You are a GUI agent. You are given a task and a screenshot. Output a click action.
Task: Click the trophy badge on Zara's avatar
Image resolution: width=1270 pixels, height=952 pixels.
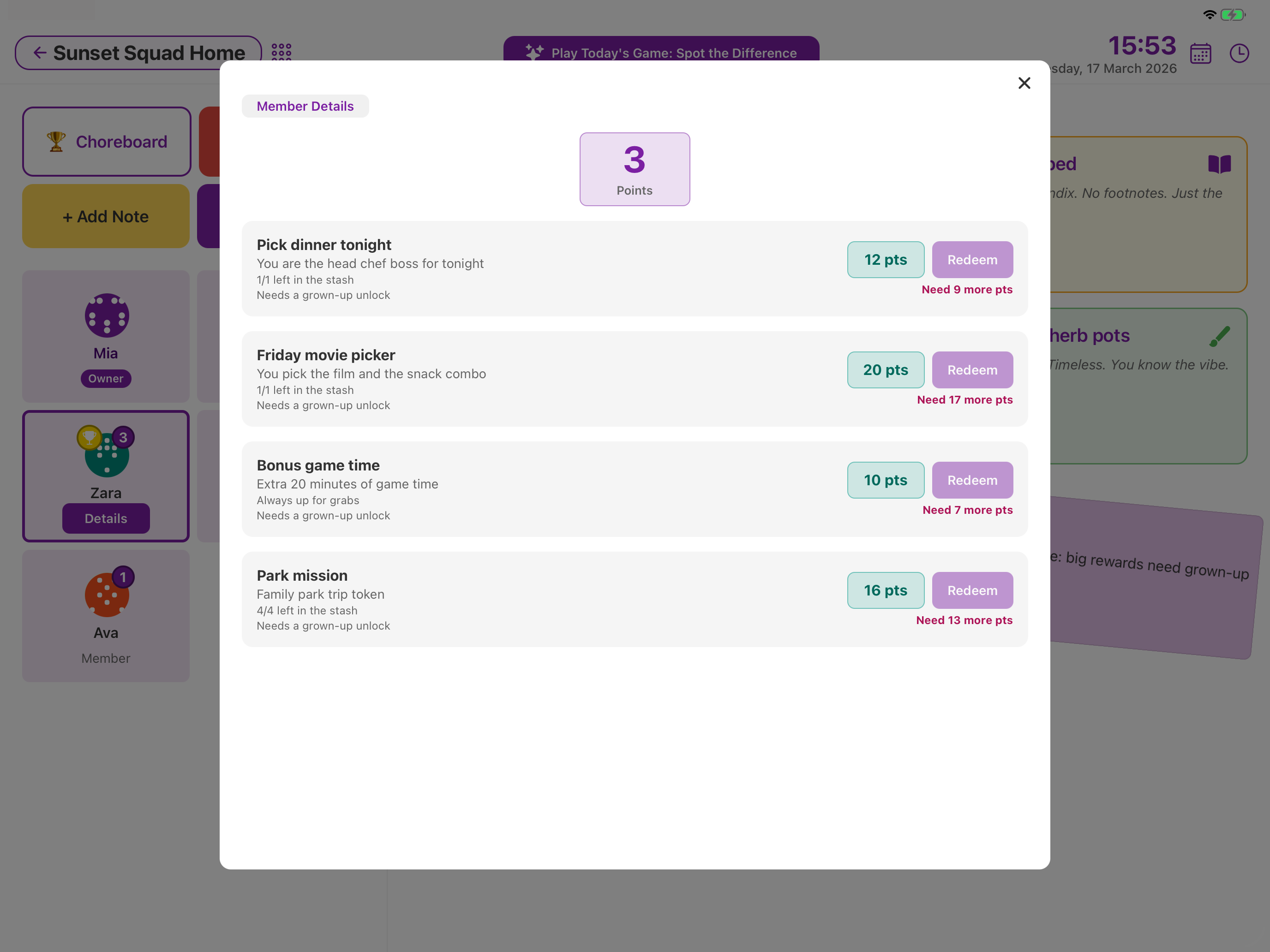[x=90, y=438]
